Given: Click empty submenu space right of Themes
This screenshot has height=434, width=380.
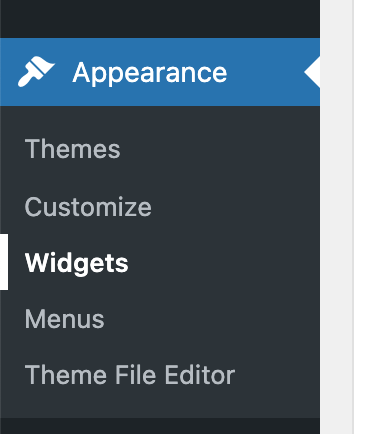Looking at the screenshot, I should pos(220,149).
